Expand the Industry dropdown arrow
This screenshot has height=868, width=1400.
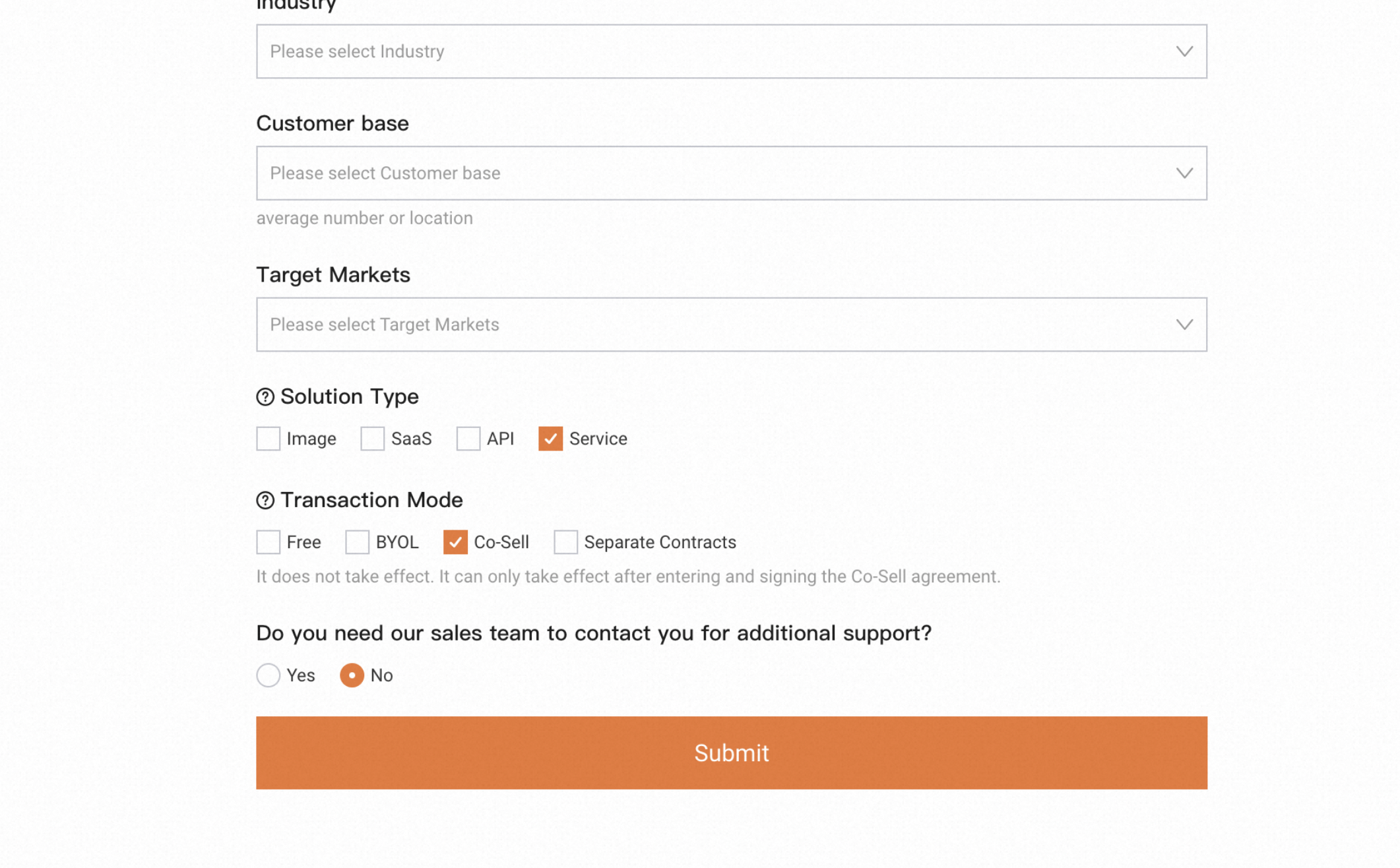1184,51
